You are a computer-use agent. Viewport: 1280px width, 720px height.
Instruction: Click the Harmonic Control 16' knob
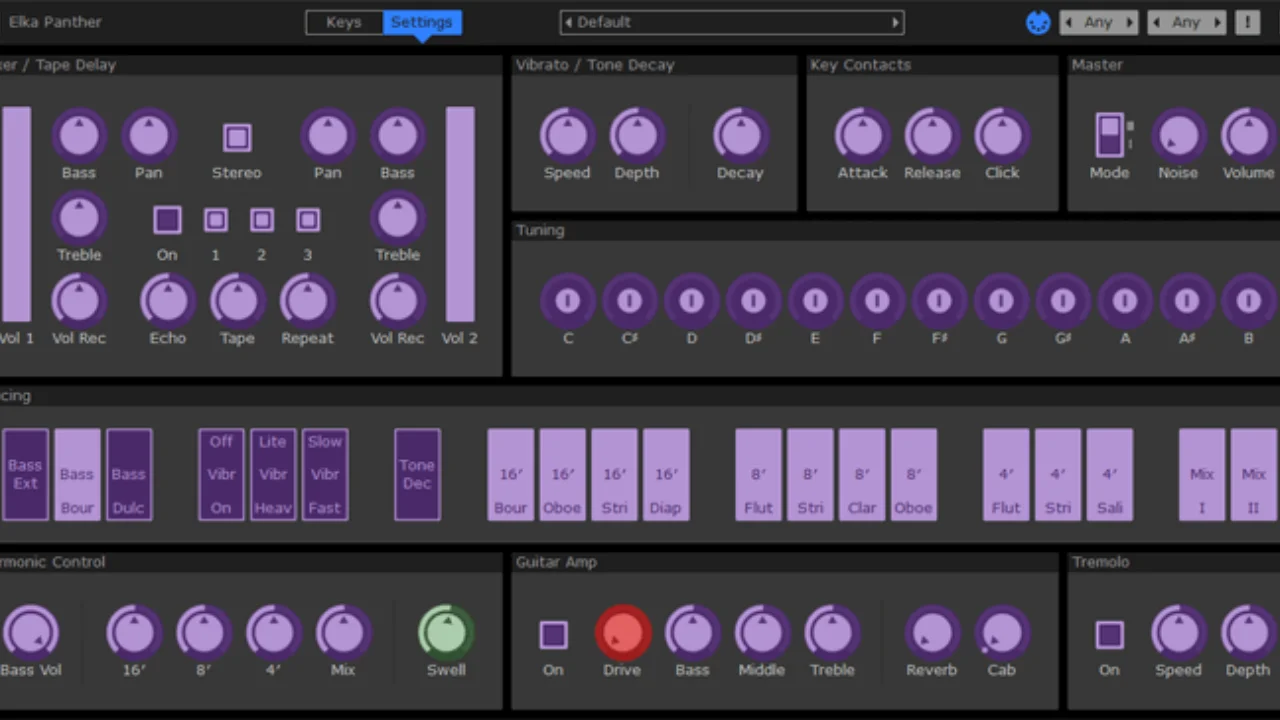point(134,632)
